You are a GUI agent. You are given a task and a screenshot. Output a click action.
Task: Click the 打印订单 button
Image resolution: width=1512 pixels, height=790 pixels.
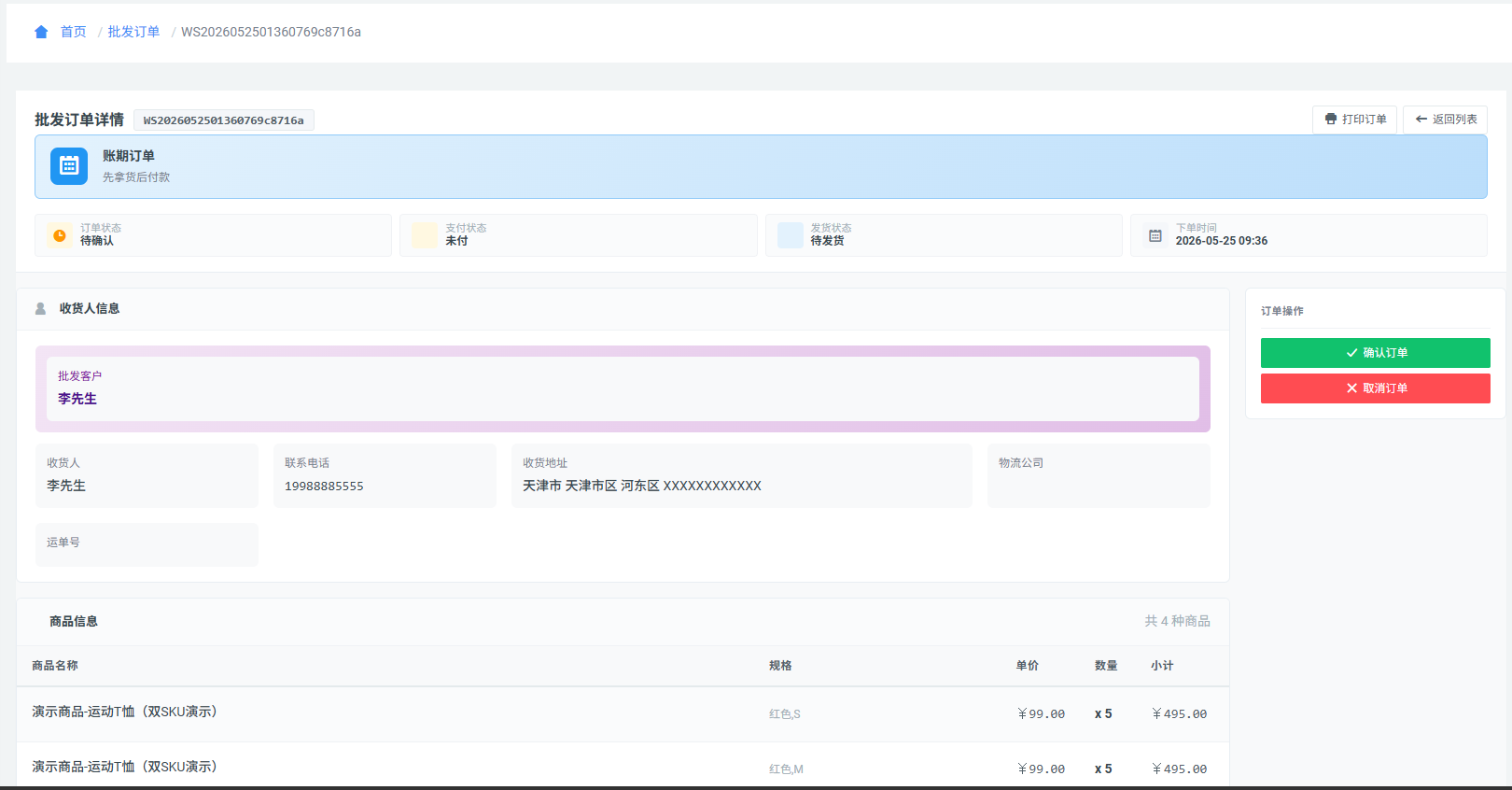(x=1354, y=120)
